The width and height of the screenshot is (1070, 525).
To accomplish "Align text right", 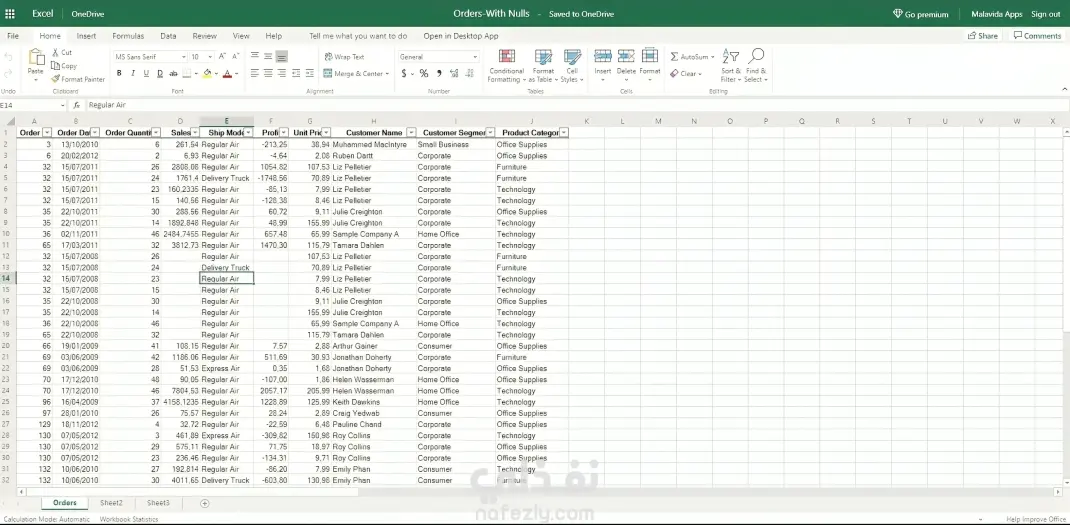I will [282, 73].
